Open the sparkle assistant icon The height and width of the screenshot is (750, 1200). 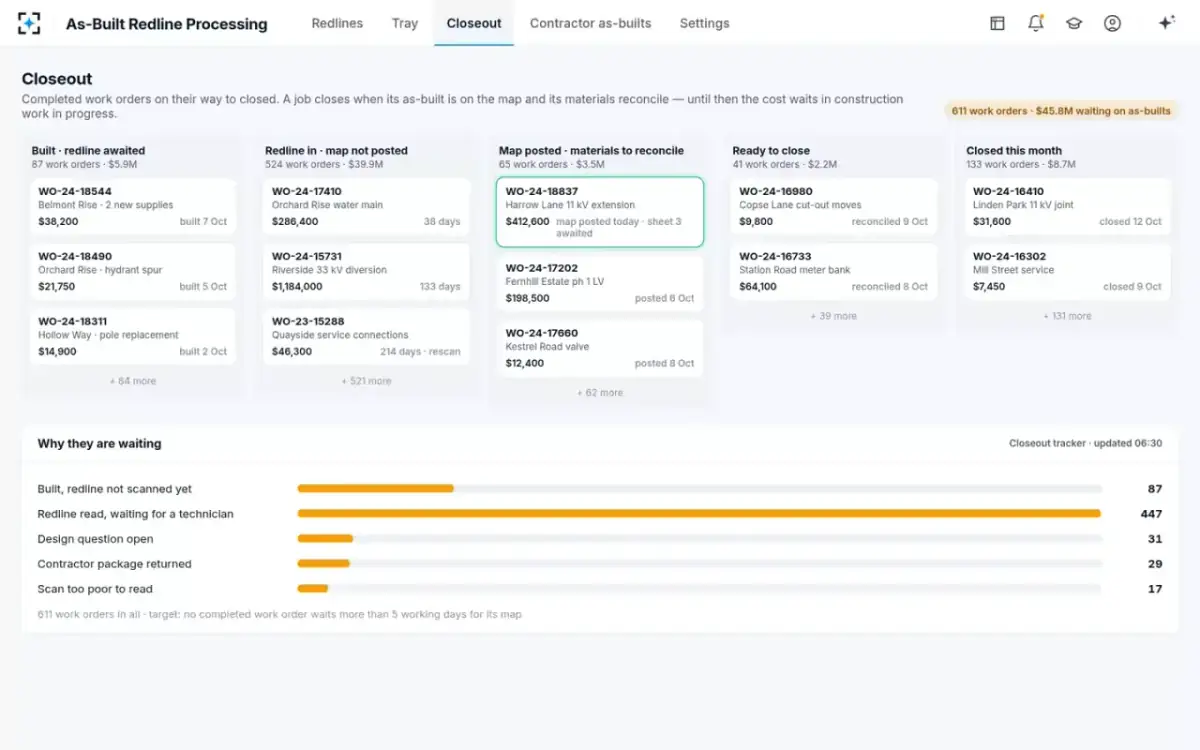tap(1165, 23)
